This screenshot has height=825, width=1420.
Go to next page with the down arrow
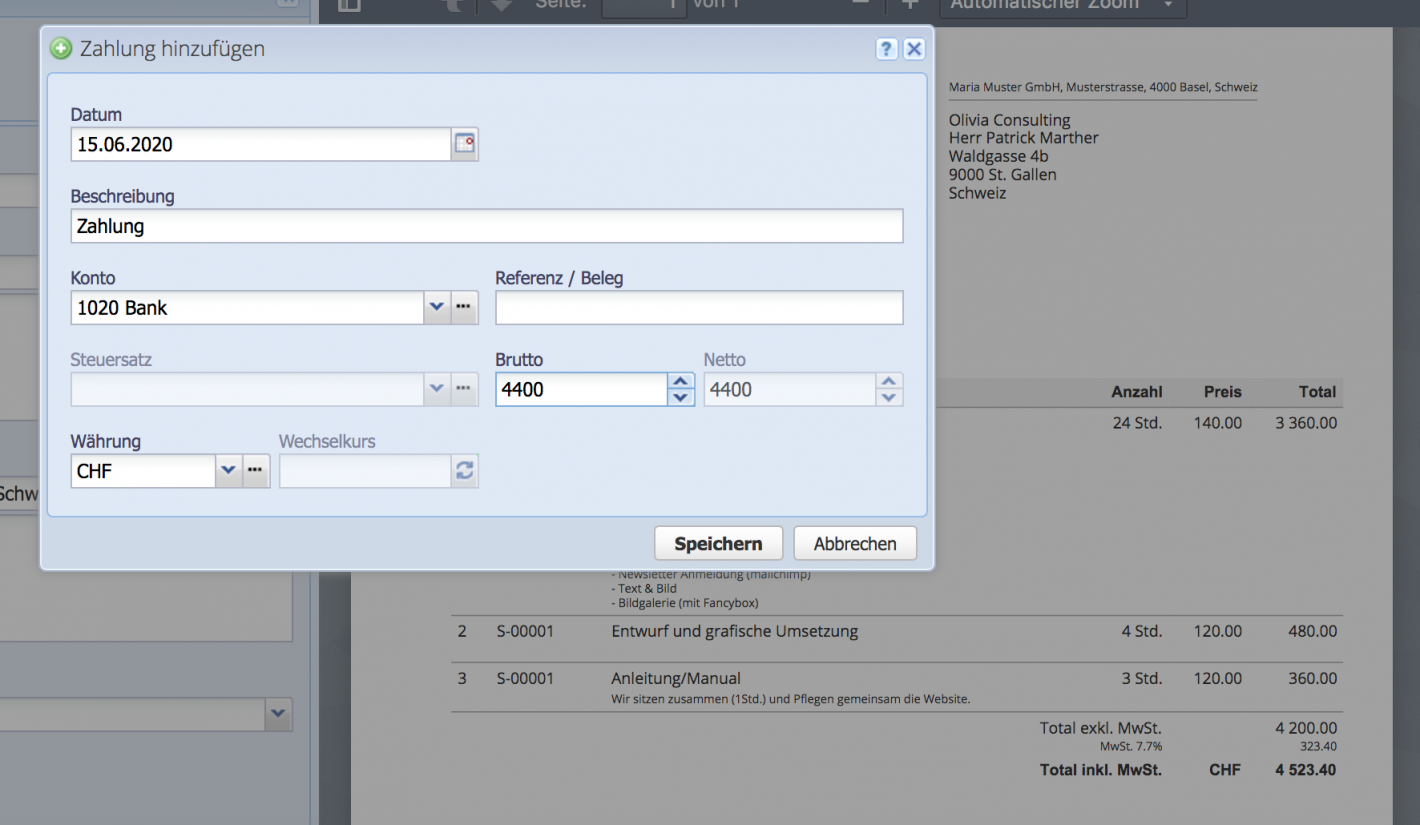tap(500, 6)
